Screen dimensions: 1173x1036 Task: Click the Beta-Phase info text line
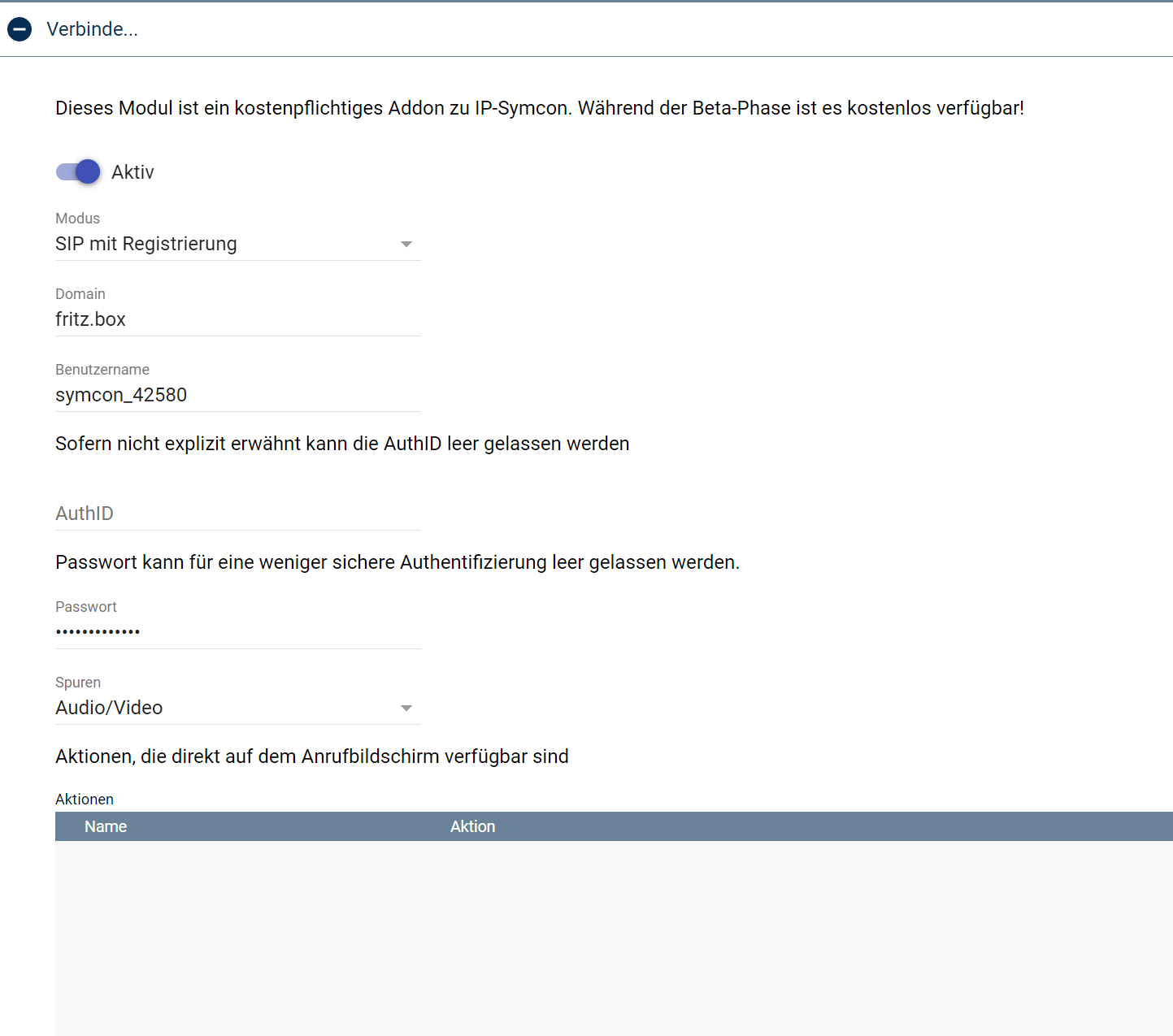coord(540,108)
